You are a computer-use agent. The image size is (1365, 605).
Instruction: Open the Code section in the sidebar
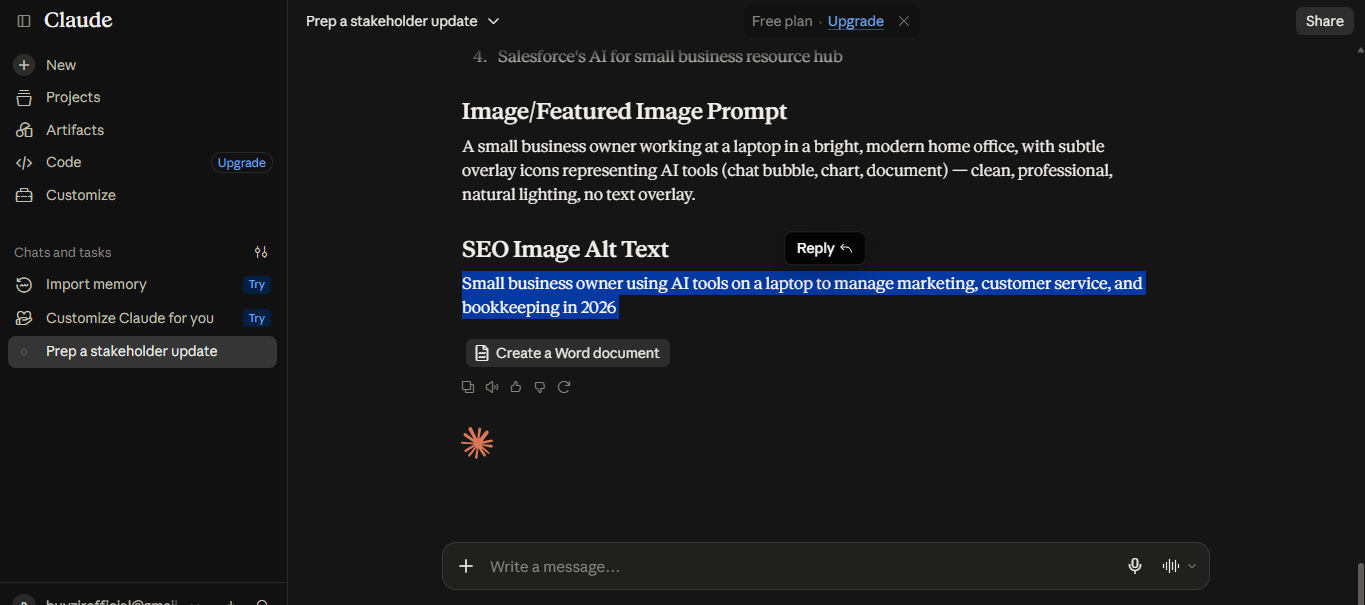63,162
